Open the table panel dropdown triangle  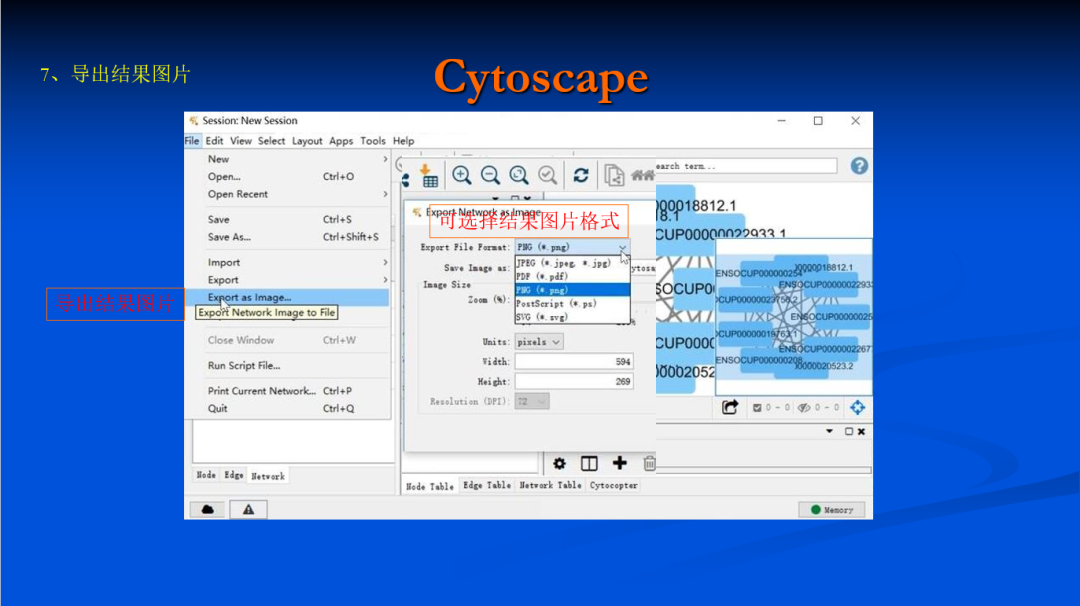829,431
